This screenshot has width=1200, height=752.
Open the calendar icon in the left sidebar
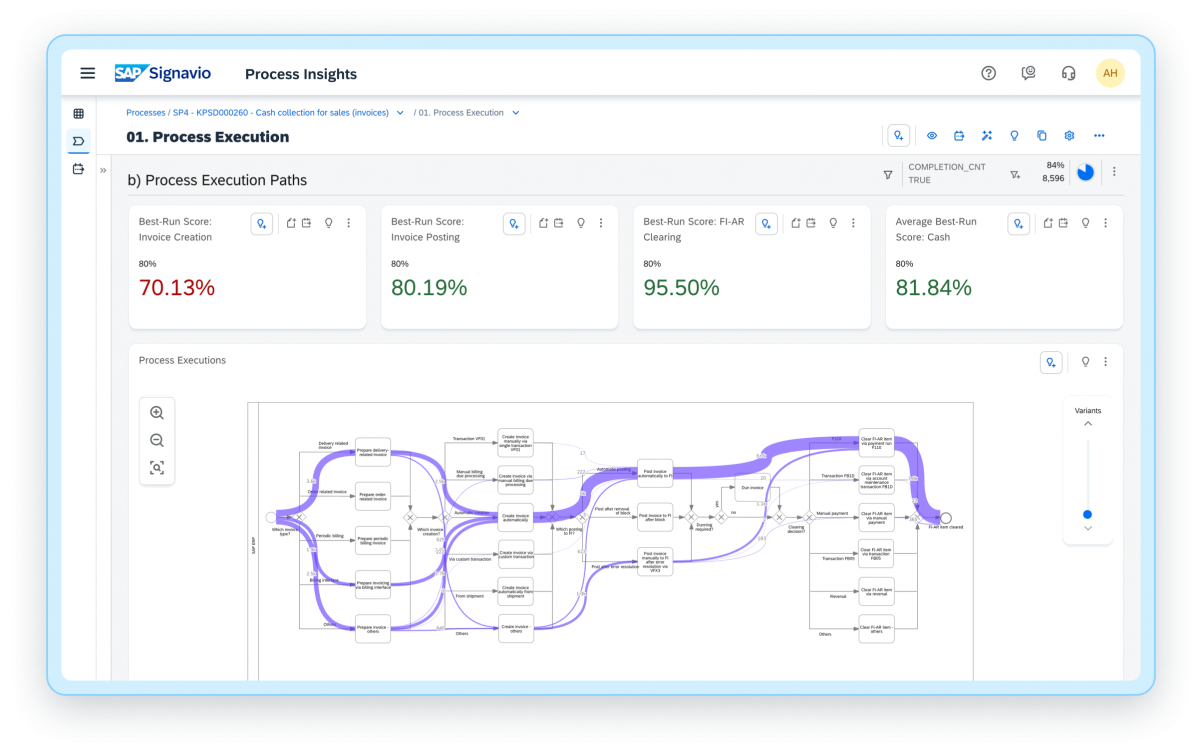[78, 169]
